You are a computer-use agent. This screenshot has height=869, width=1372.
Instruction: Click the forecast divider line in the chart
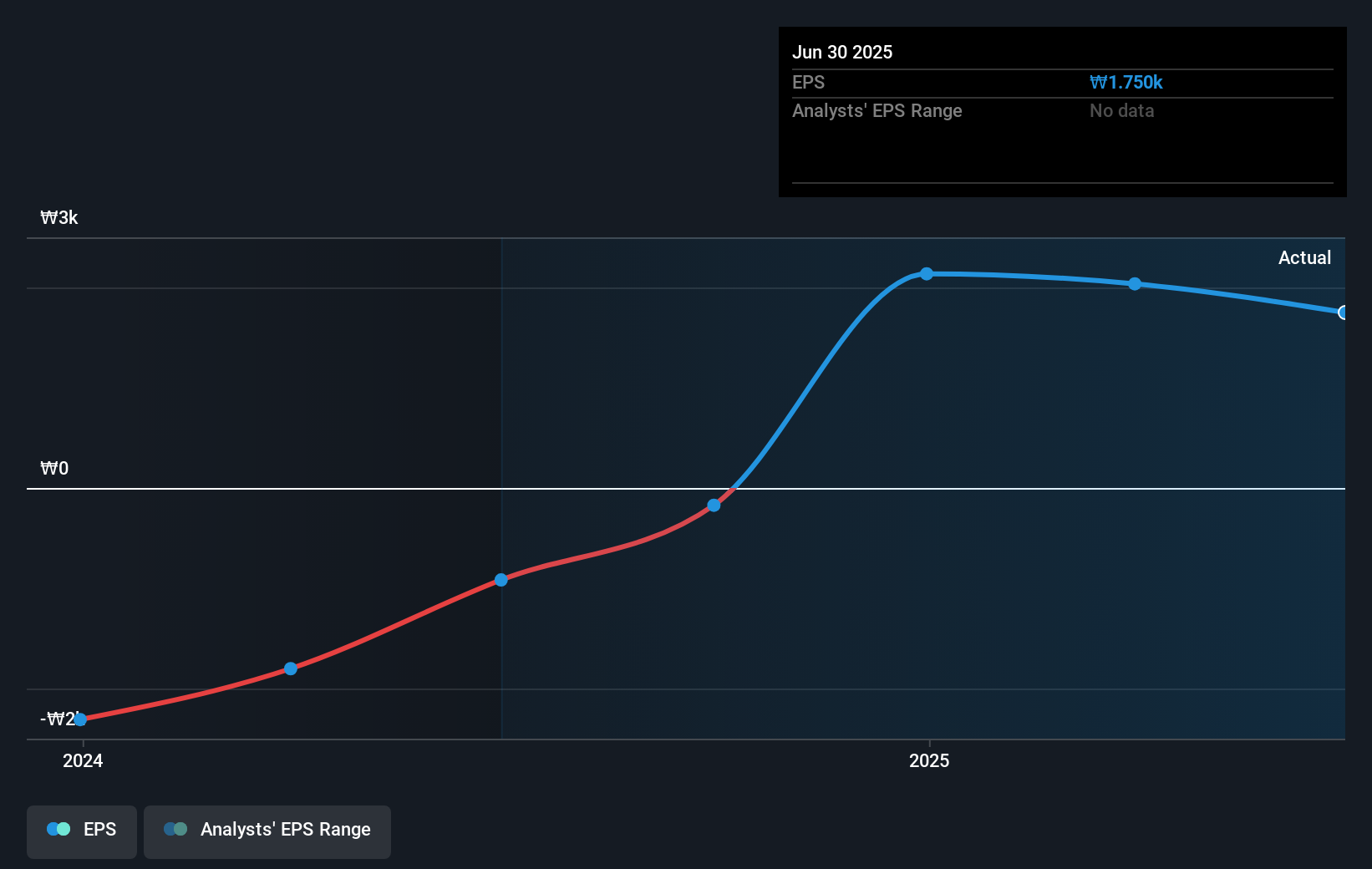point(501,487)
